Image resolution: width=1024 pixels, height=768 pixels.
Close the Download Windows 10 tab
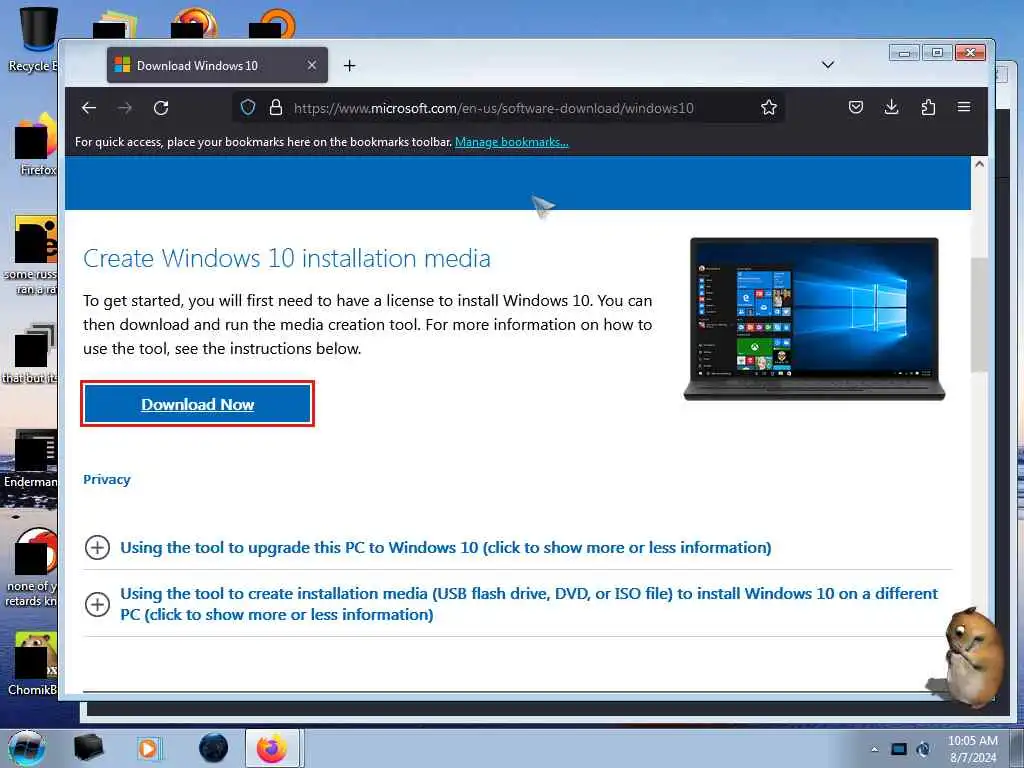pyautogui.click(x=312, y=65)
